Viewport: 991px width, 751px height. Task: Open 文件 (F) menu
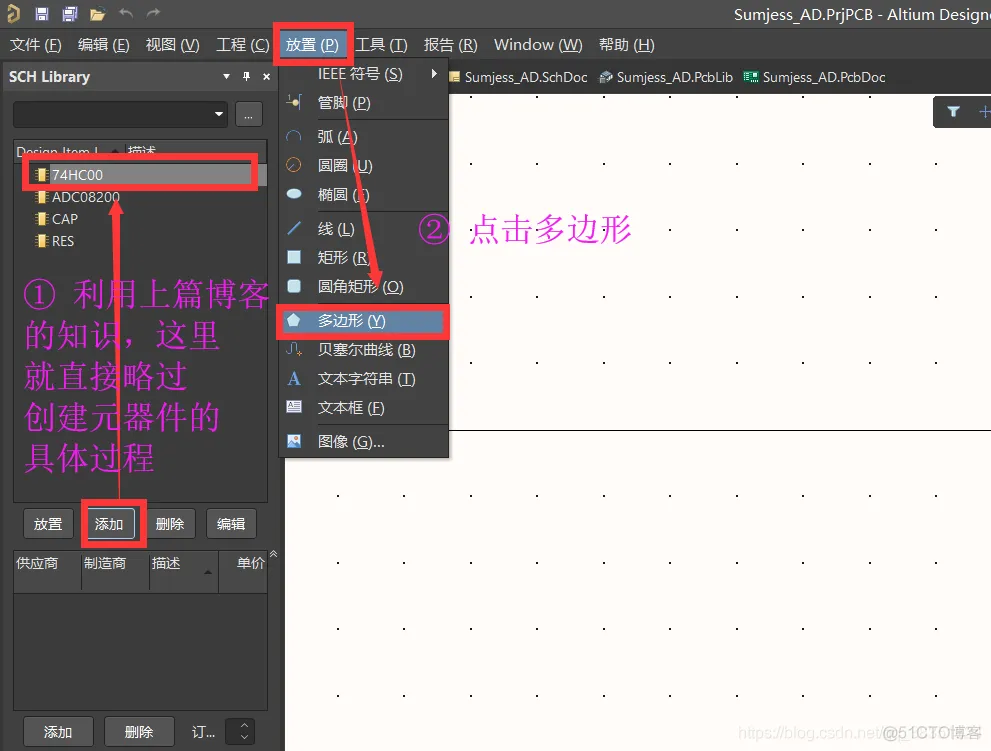point(35,45)
